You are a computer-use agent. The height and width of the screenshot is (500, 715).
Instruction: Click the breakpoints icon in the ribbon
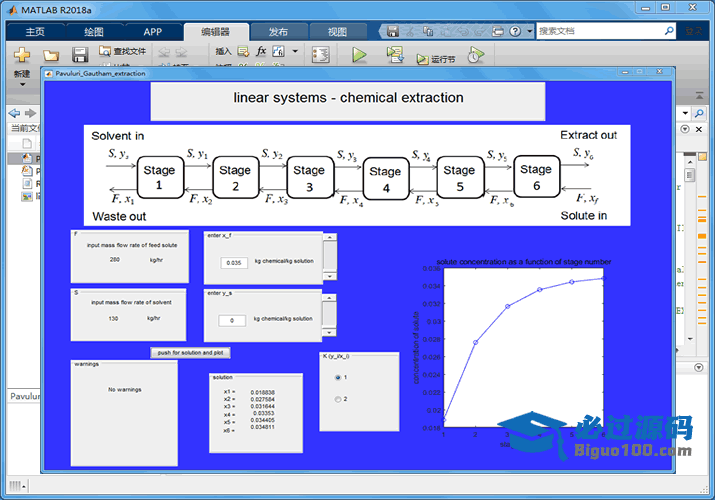tap(321, 55)
